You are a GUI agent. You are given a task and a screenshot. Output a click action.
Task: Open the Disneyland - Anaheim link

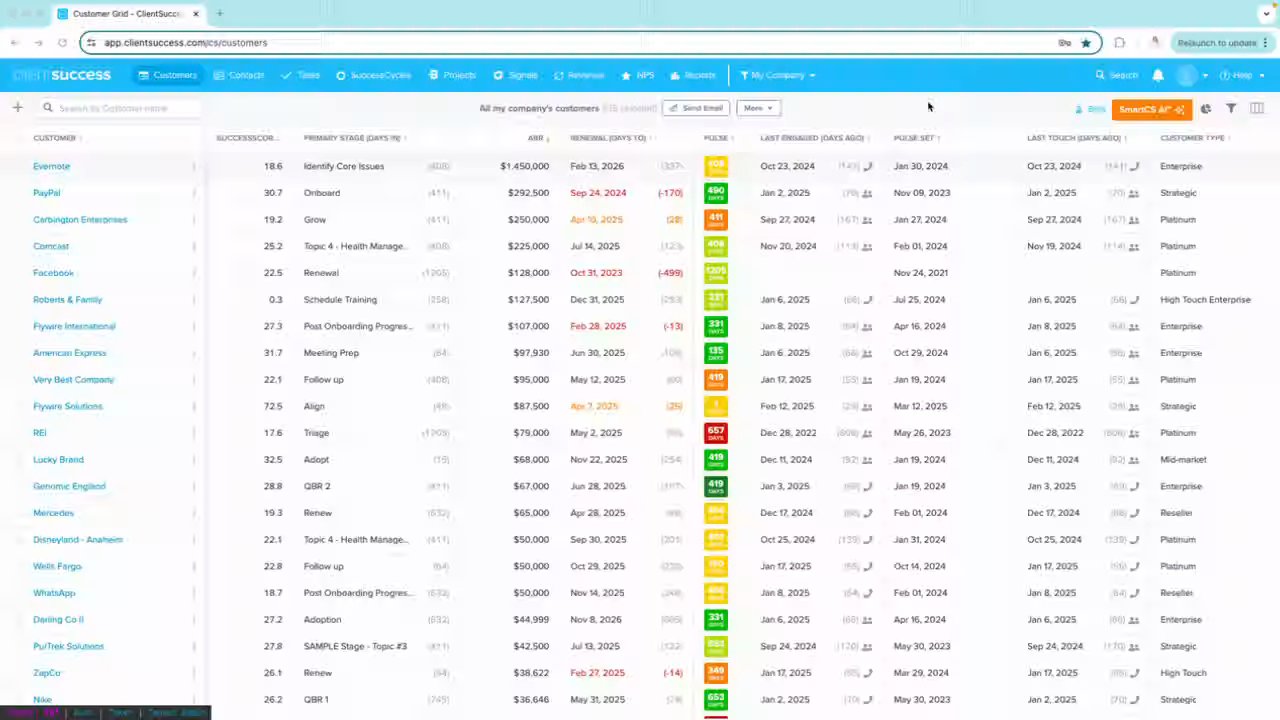tap(78, 540)
